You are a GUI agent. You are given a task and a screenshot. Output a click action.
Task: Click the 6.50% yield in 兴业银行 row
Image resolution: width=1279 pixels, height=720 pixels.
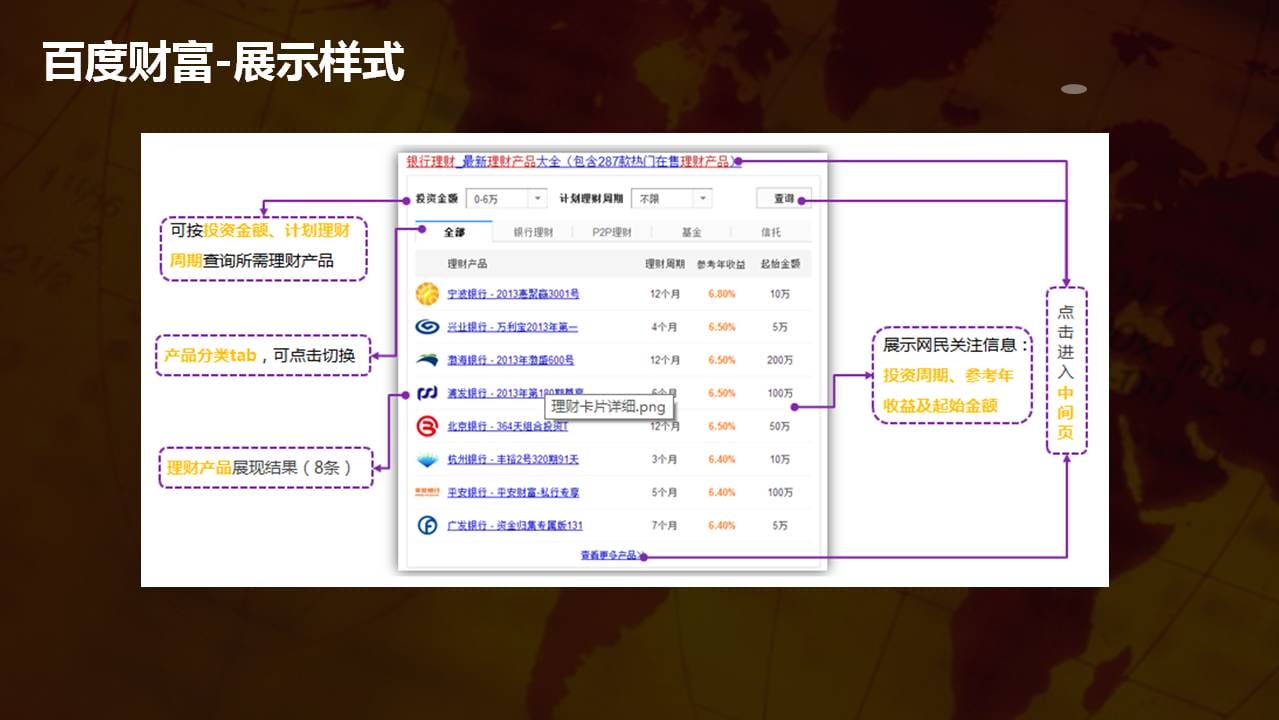[x=722, y=327]
